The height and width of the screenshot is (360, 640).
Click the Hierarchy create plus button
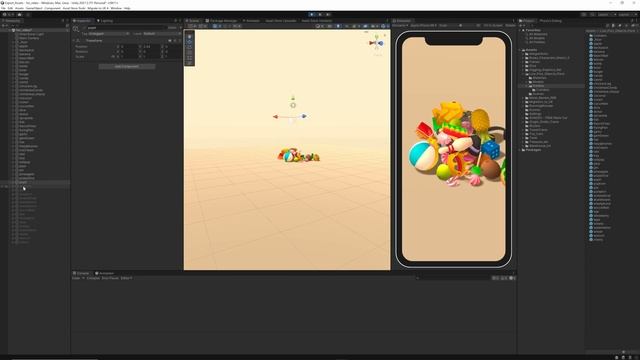pyautogui.click(x=3, y=26)
